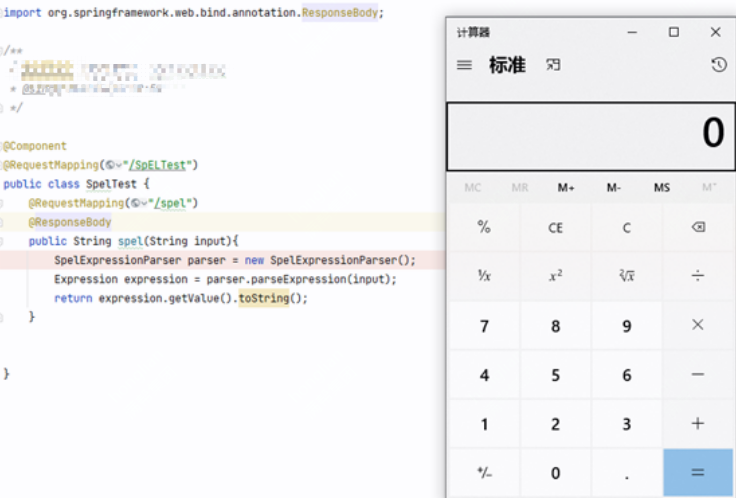The width and height of the screenshot is (736, 498).
Task: Open the /SpELTest request mapping link
Action: coord(162,165)
